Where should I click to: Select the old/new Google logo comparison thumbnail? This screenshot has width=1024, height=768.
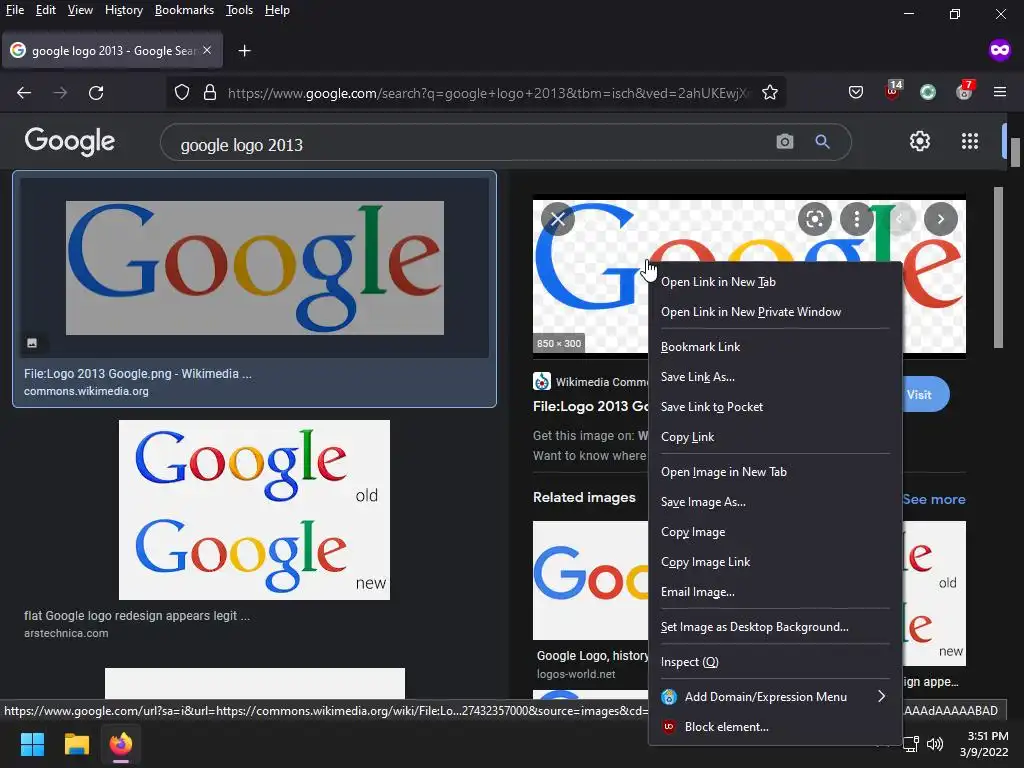point(254,510)
